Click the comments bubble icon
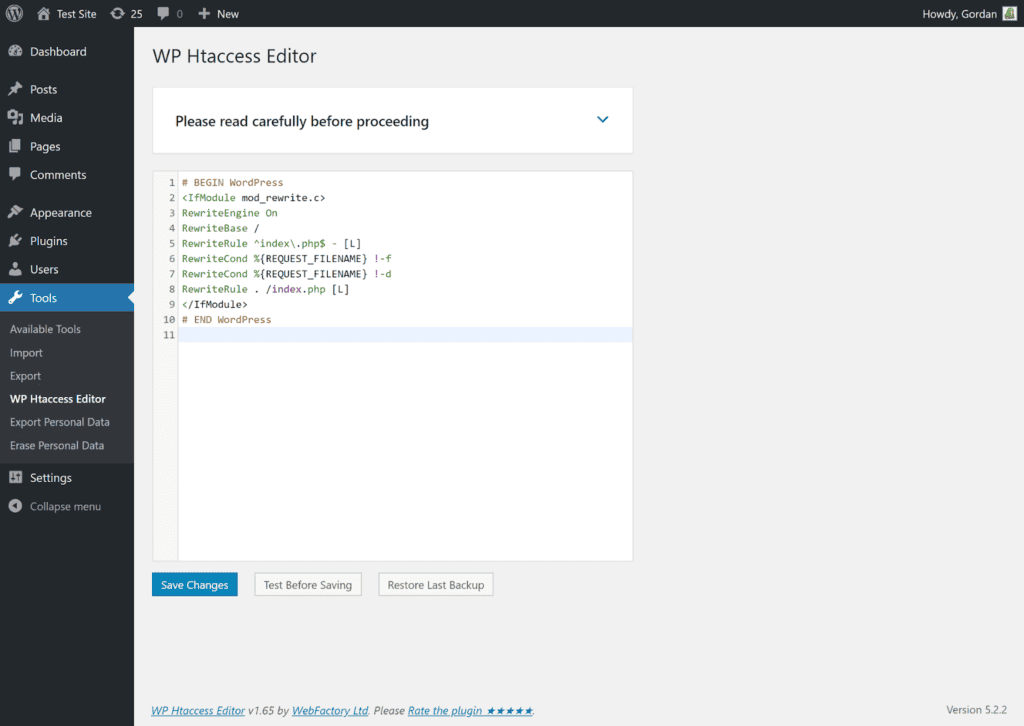1024x726 pixels. (163, 13)
